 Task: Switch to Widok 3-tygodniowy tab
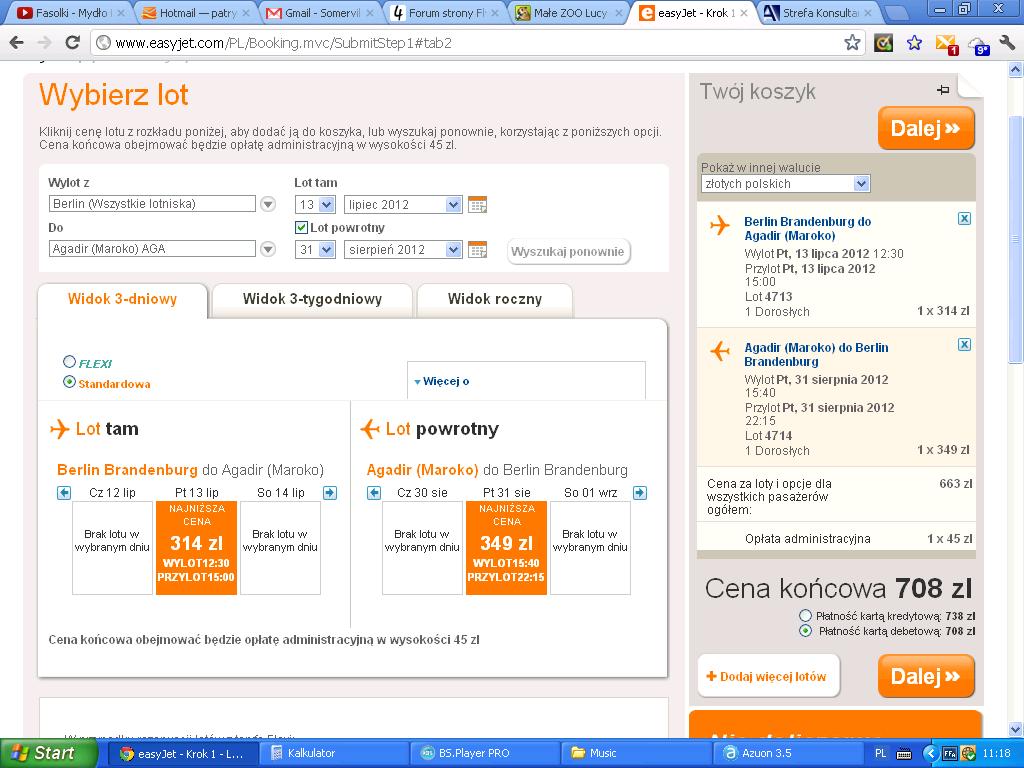312,300
